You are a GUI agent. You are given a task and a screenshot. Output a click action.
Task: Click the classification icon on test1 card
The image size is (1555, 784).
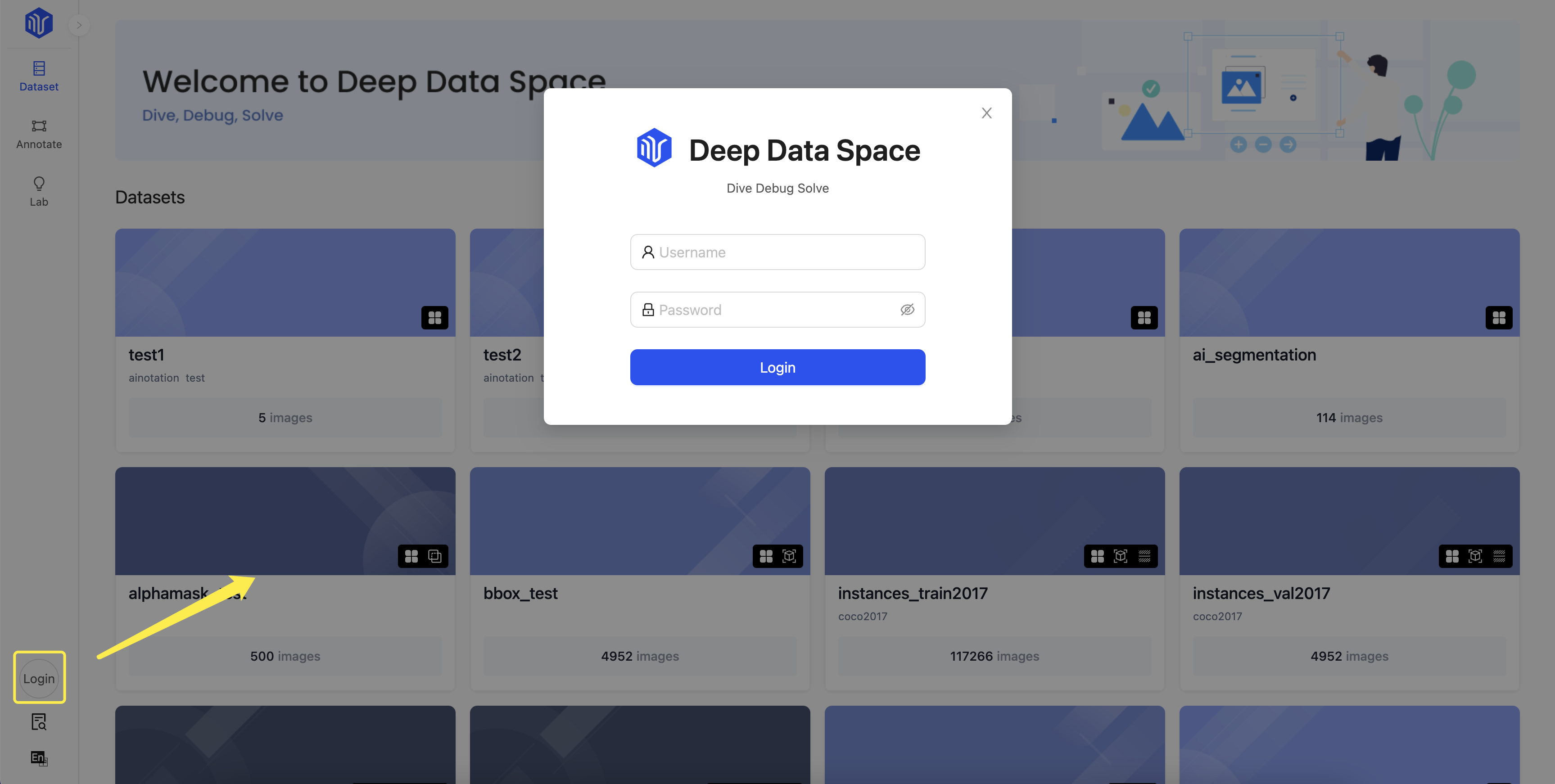tap(434, 317)
